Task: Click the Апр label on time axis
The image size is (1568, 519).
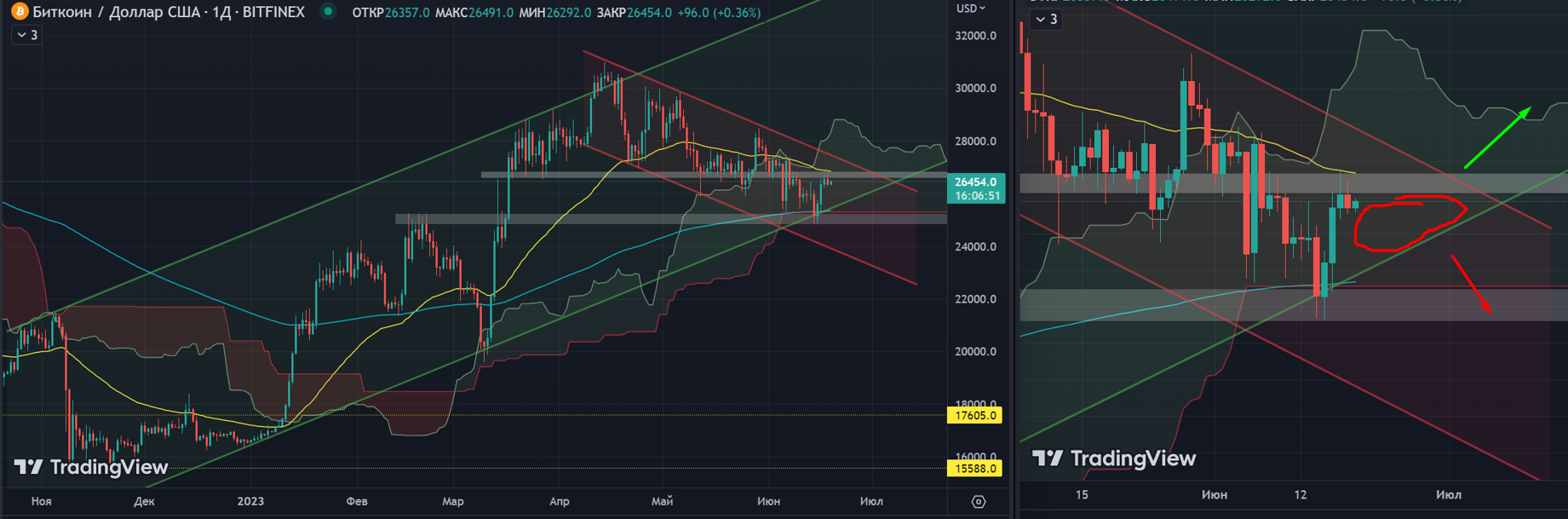Action: [560, 501]
